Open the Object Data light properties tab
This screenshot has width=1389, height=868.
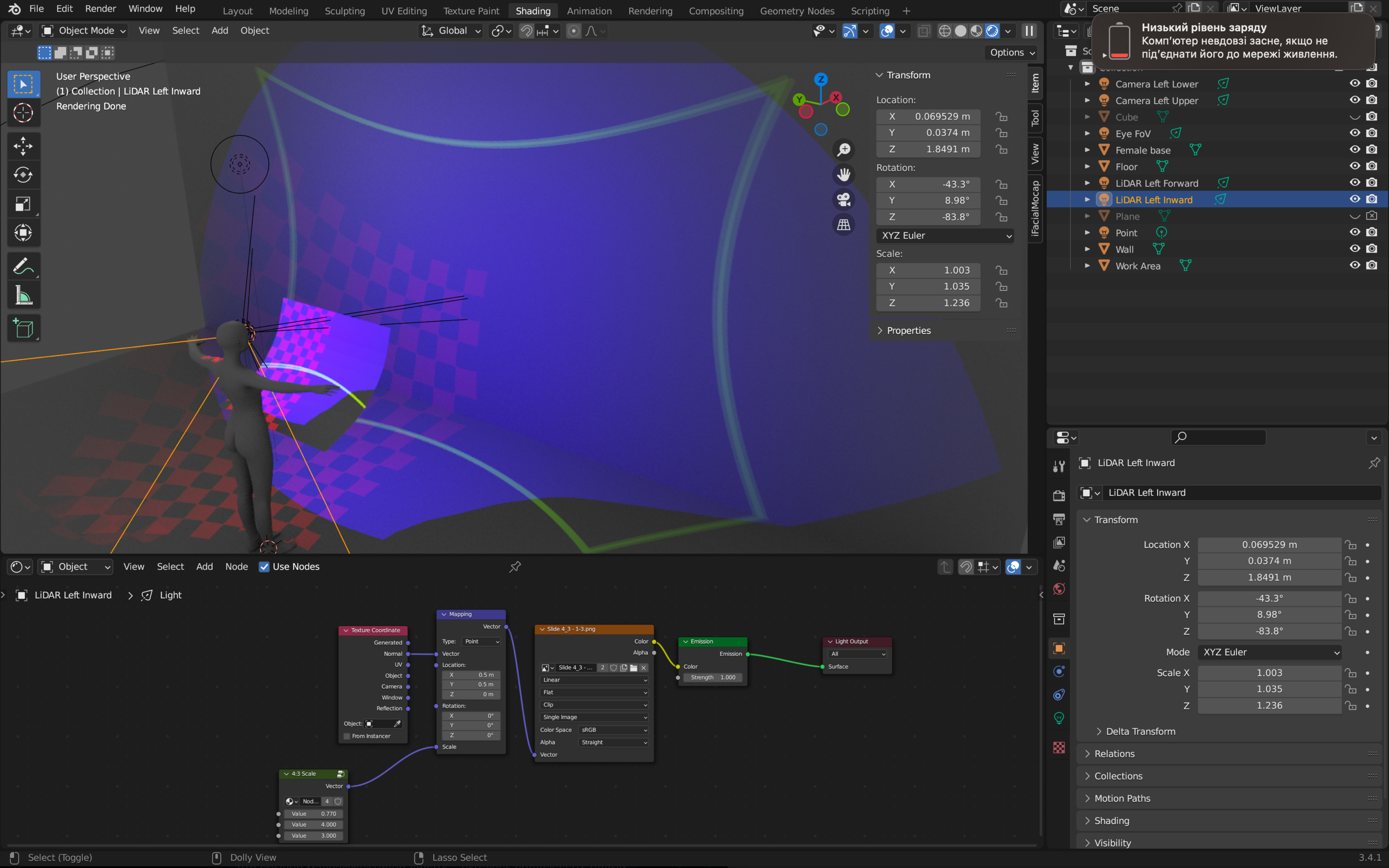(x=1059, y=718)
